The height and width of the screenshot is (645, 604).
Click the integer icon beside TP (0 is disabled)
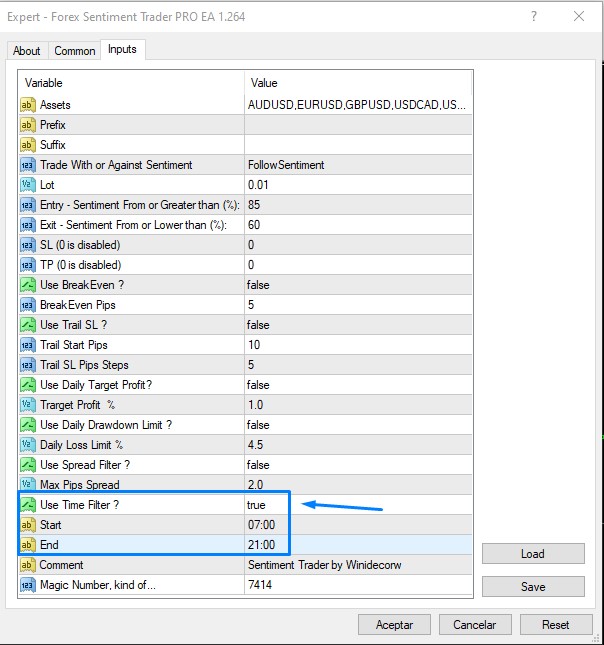point(28,265)
